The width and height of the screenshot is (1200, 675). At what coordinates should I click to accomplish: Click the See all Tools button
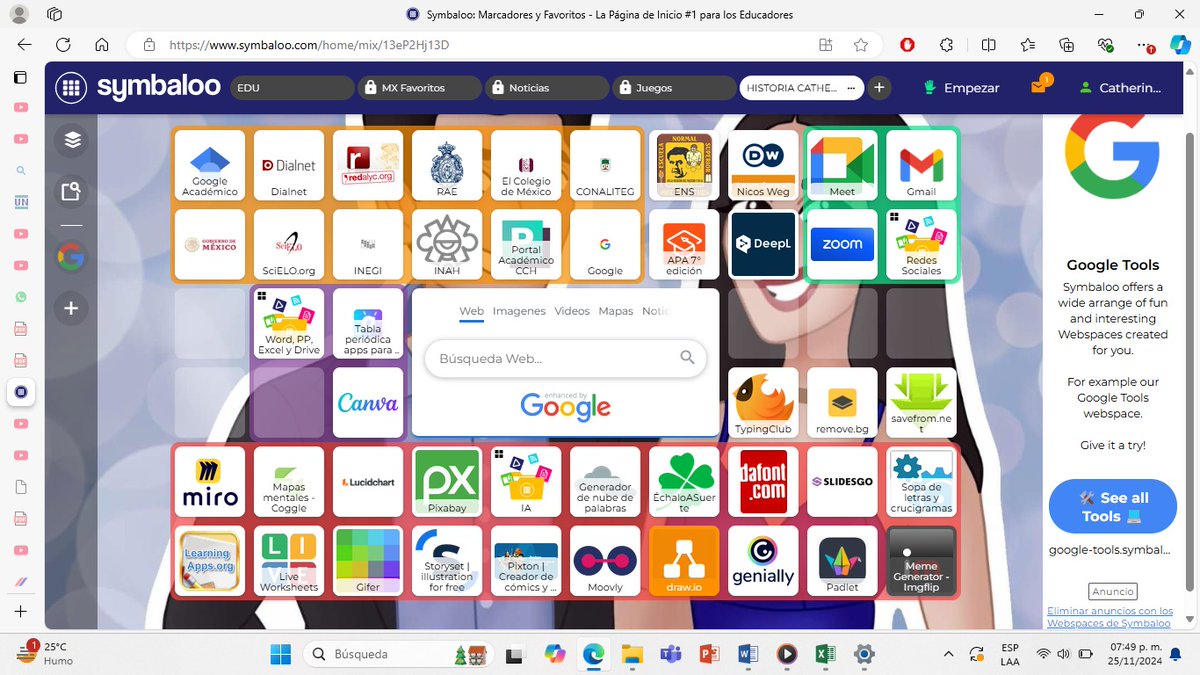pos(1112,507)
